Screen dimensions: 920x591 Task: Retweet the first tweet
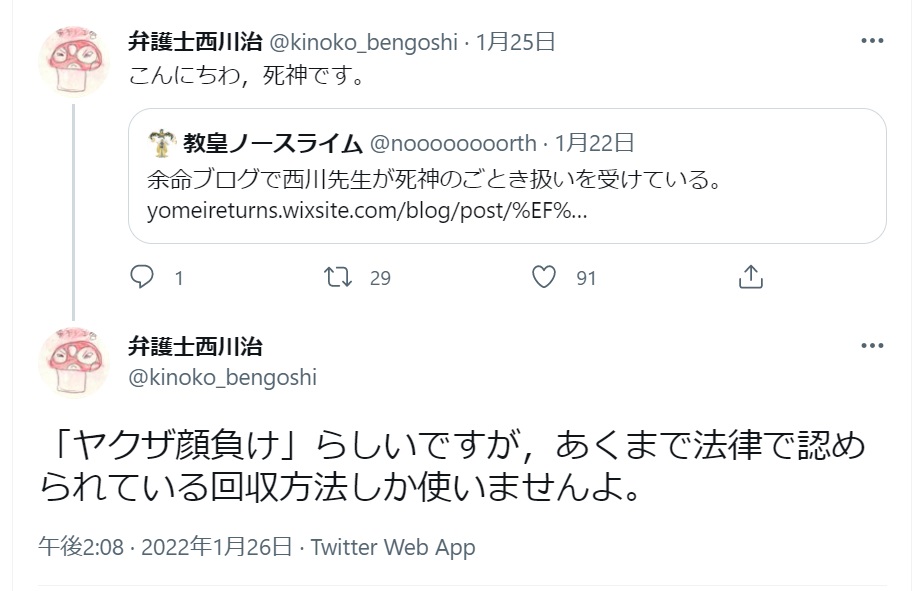(x=340, y=277)
